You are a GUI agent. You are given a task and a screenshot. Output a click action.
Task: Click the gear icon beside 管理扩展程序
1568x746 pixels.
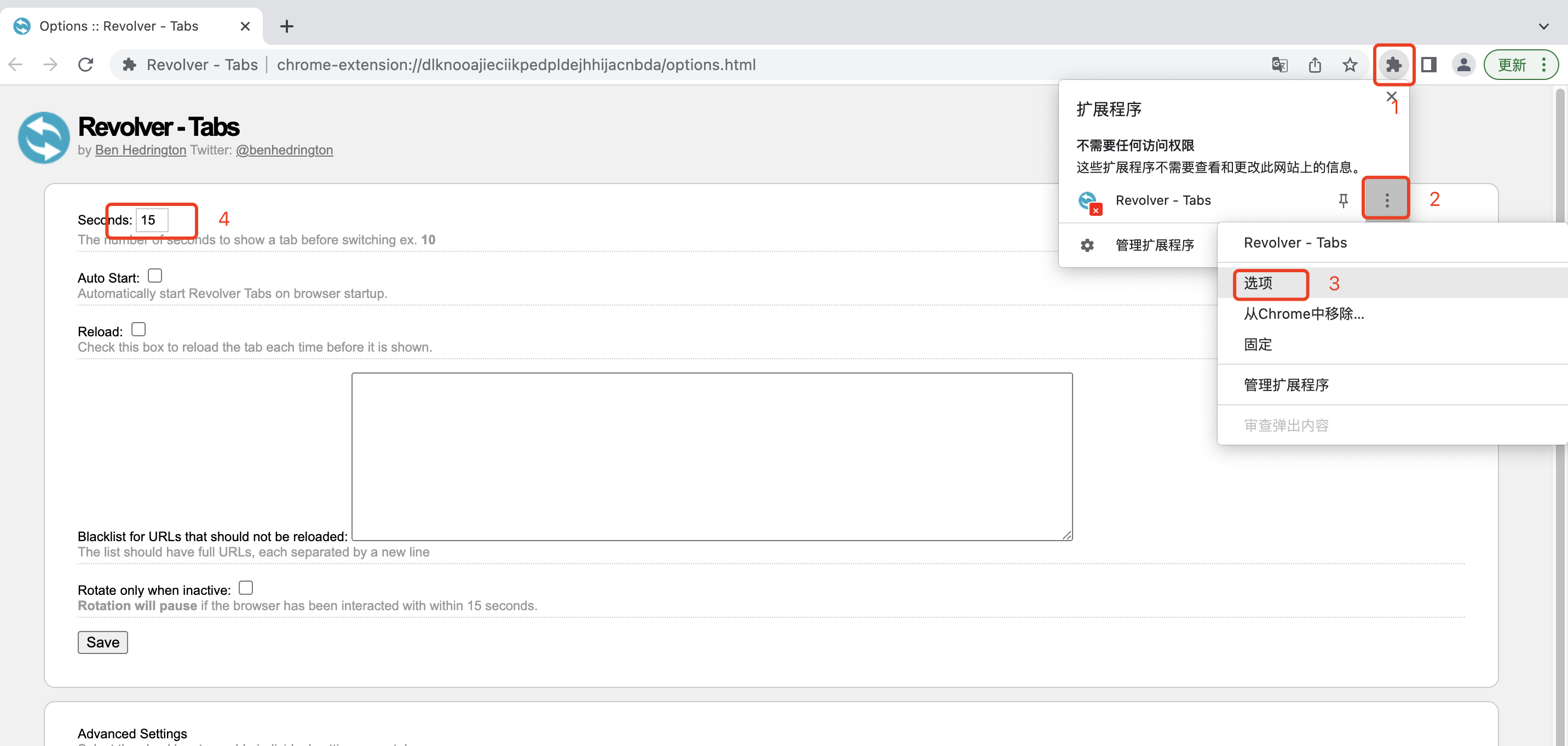click(1087, 245)
